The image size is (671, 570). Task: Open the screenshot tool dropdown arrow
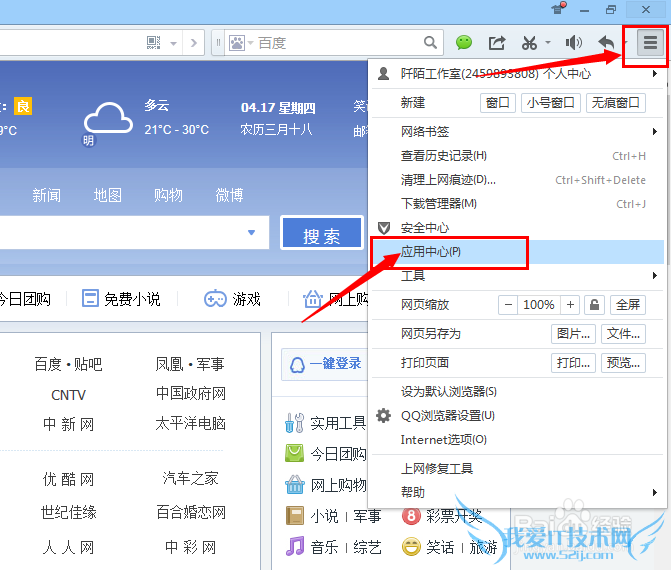click(548, 43)
